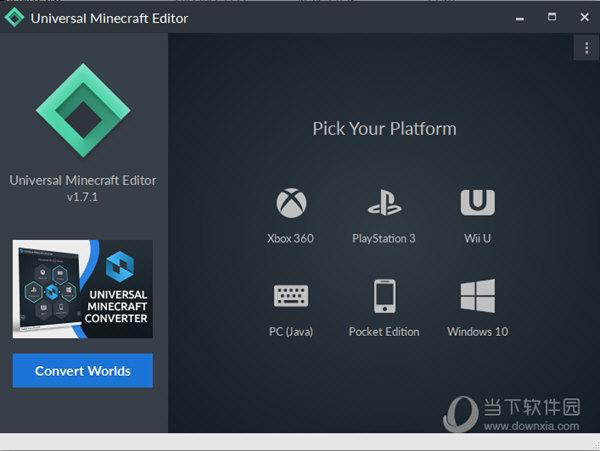
Task: Click the PlayStation 3 label
Action: (x=384, y=239)
